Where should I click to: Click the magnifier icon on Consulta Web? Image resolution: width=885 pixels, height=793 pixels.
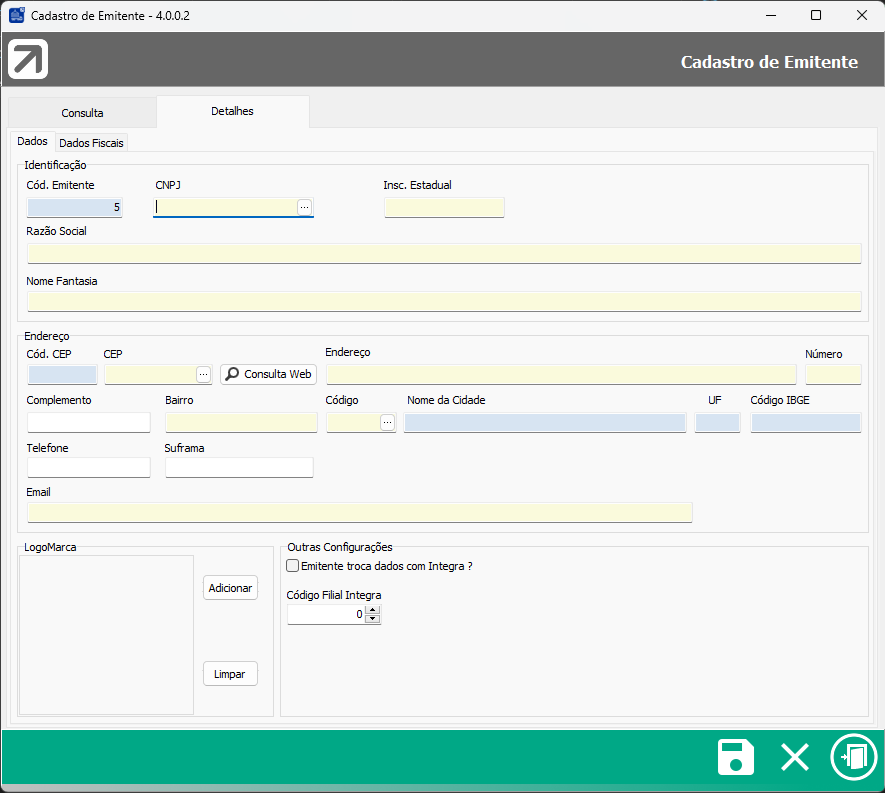click(232, 374)
